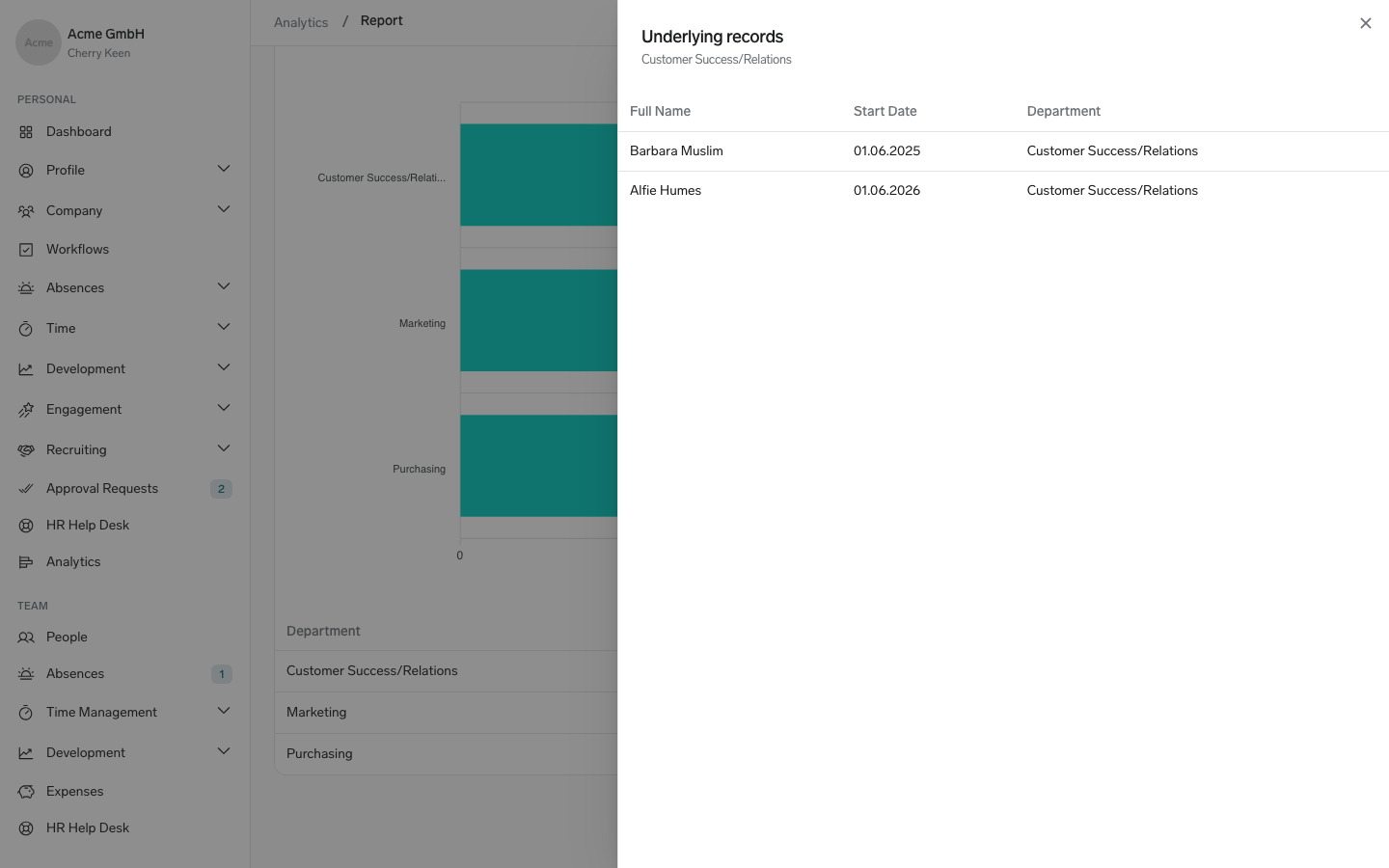Expand the Company submenu chevron

[224, 209]
